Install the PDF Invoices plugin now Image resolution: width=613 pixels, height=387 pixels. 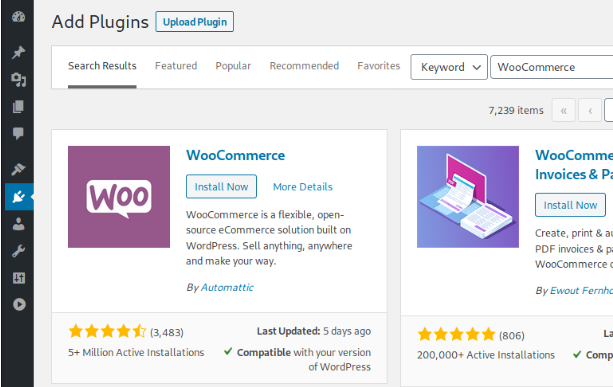pos(570,205)
